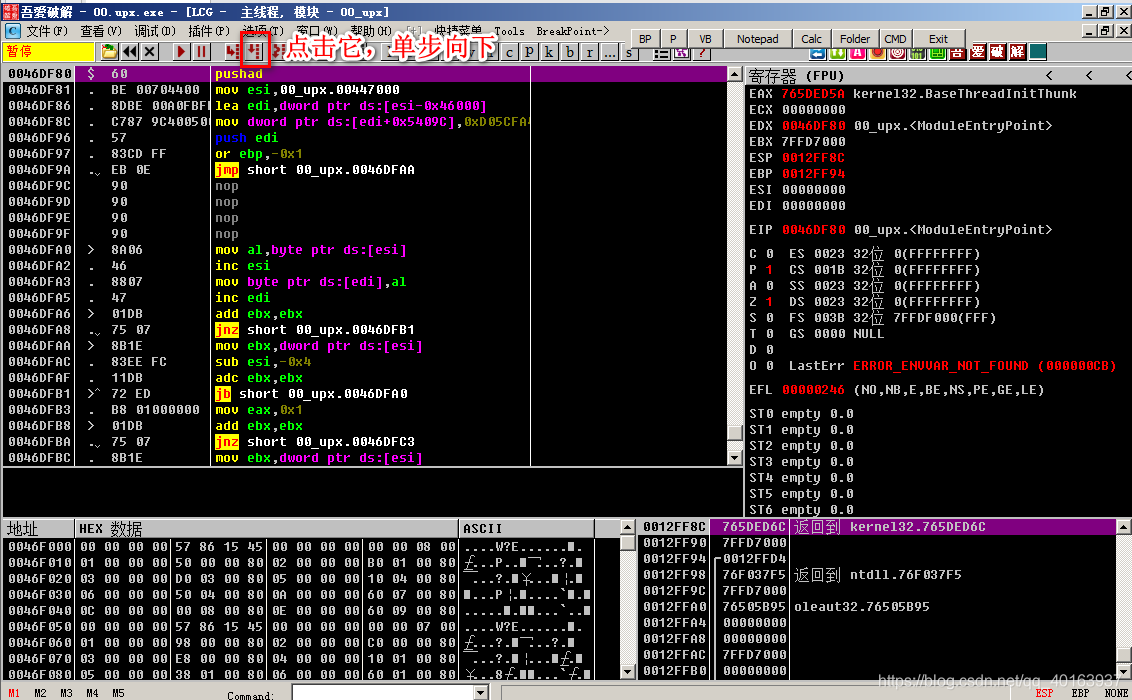Open breakpoints window with 'b' icon

click(570, 52)
